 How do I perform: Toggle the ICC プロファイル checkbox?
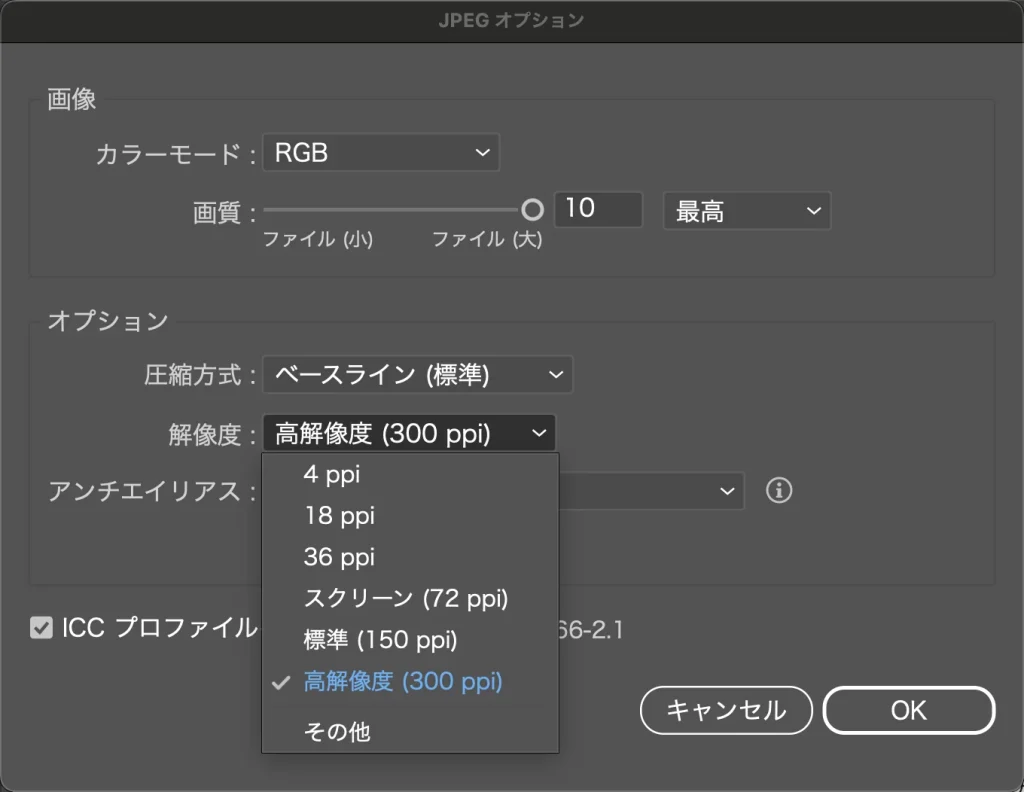click(41, 628)
